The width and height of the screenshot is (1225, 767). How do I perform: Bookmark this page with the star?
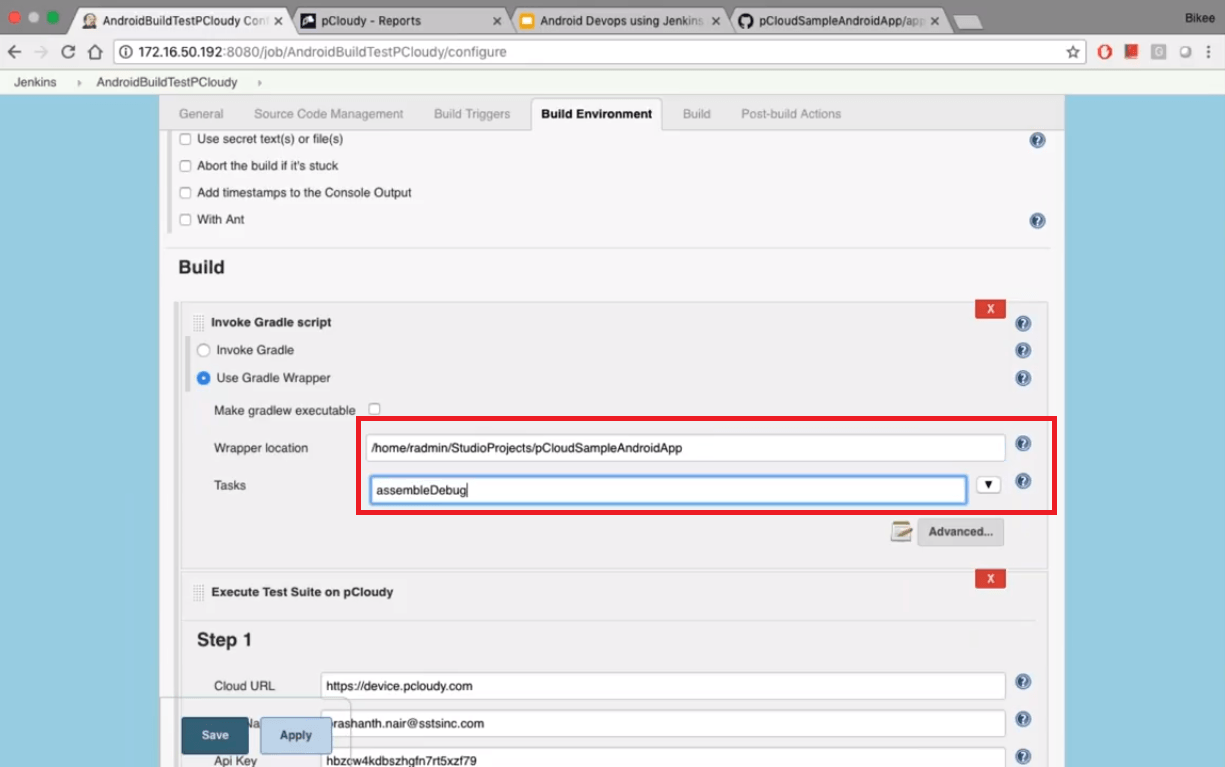[1073, 52]
